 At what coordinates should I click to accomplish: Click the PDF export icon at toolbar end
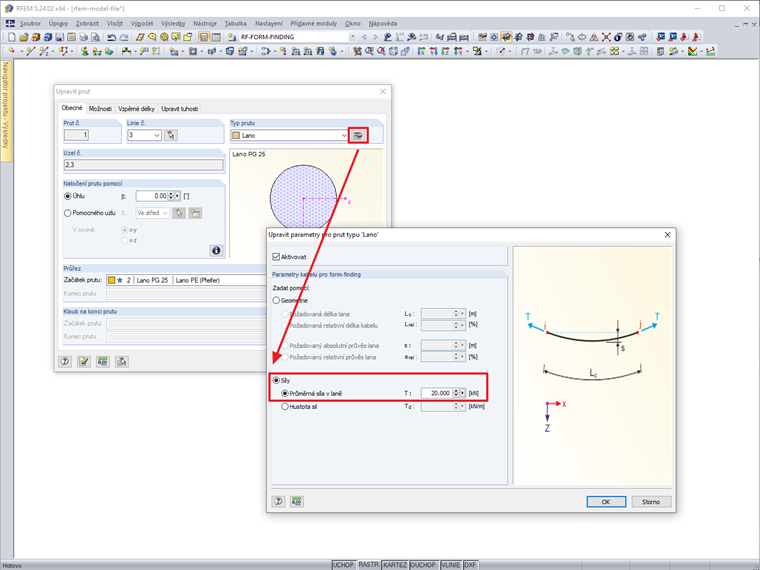pyautogui.click(x=696, y=37)
